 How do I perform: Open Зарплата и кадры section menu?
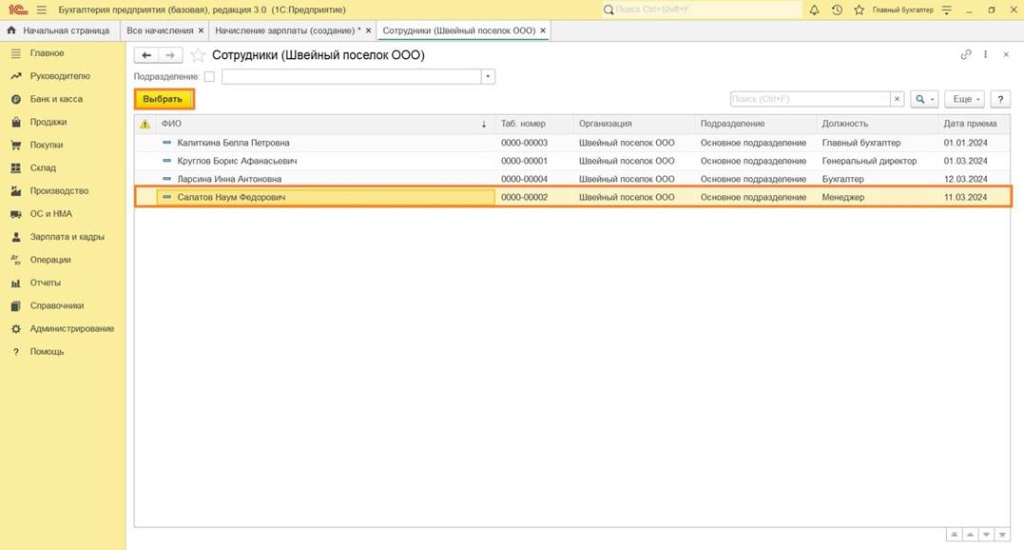click(x=66, y=237)
